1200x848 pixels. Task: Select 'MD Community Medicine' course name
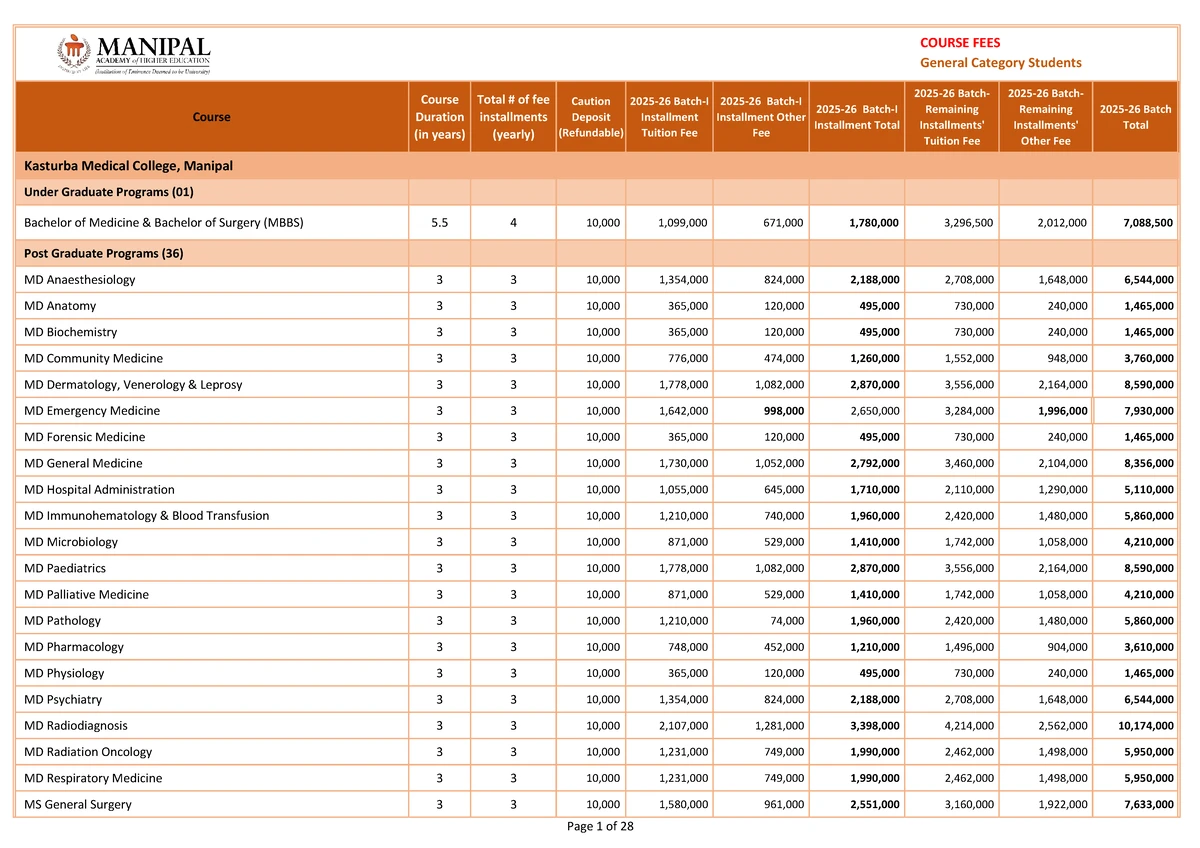[93, 358]
